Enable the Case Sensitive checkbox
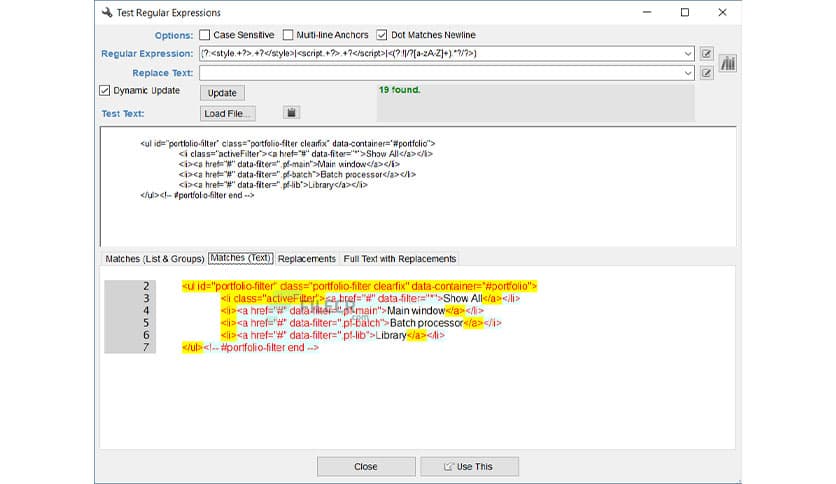The image size is (836, 484). (x=204, y=35)
